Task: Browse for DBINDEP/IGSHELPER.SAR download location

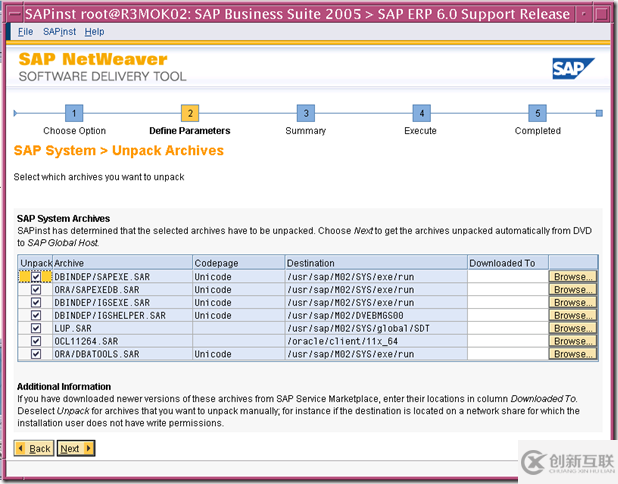Action: coord(573,315)
